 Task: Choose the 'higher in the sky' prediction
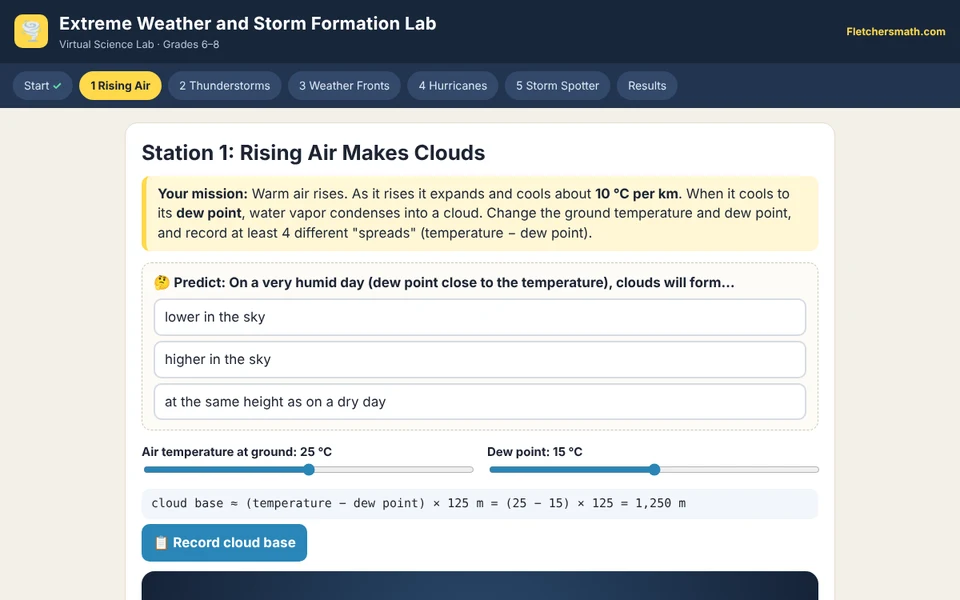click(480, 359)
